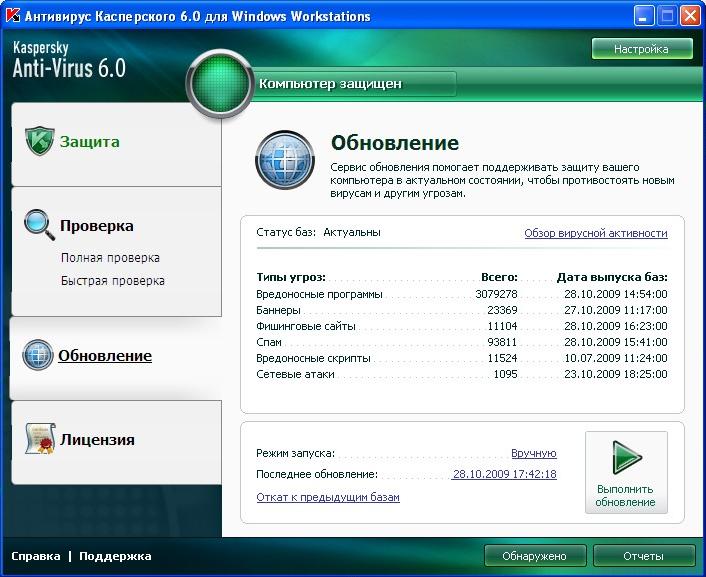Start Быстрая проверка scan
The height and width of the screenshot is (577, 706).
point(113,281)
